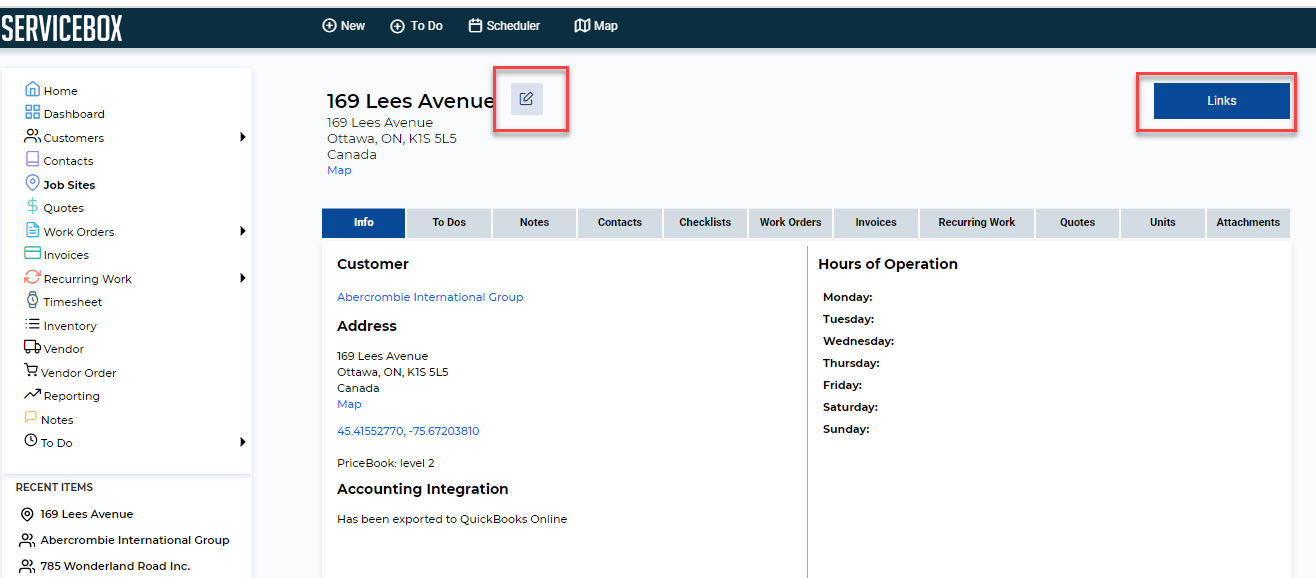Click the Map icon in top bar
The width and height of the screenshot is (1316, 578).
tap(582, 26)
